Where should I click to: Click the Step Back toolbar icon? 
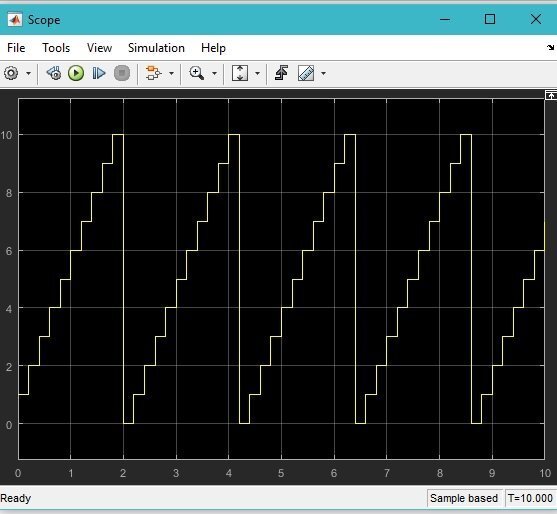54,74
